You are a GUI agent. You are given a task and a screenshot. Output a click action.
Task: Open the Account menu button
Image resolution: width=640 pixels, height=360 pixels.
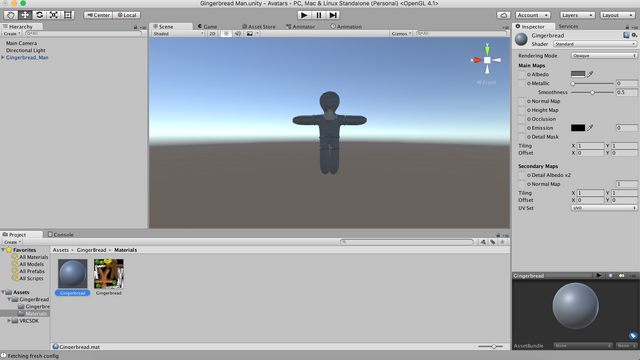click(x=533, y=15)
